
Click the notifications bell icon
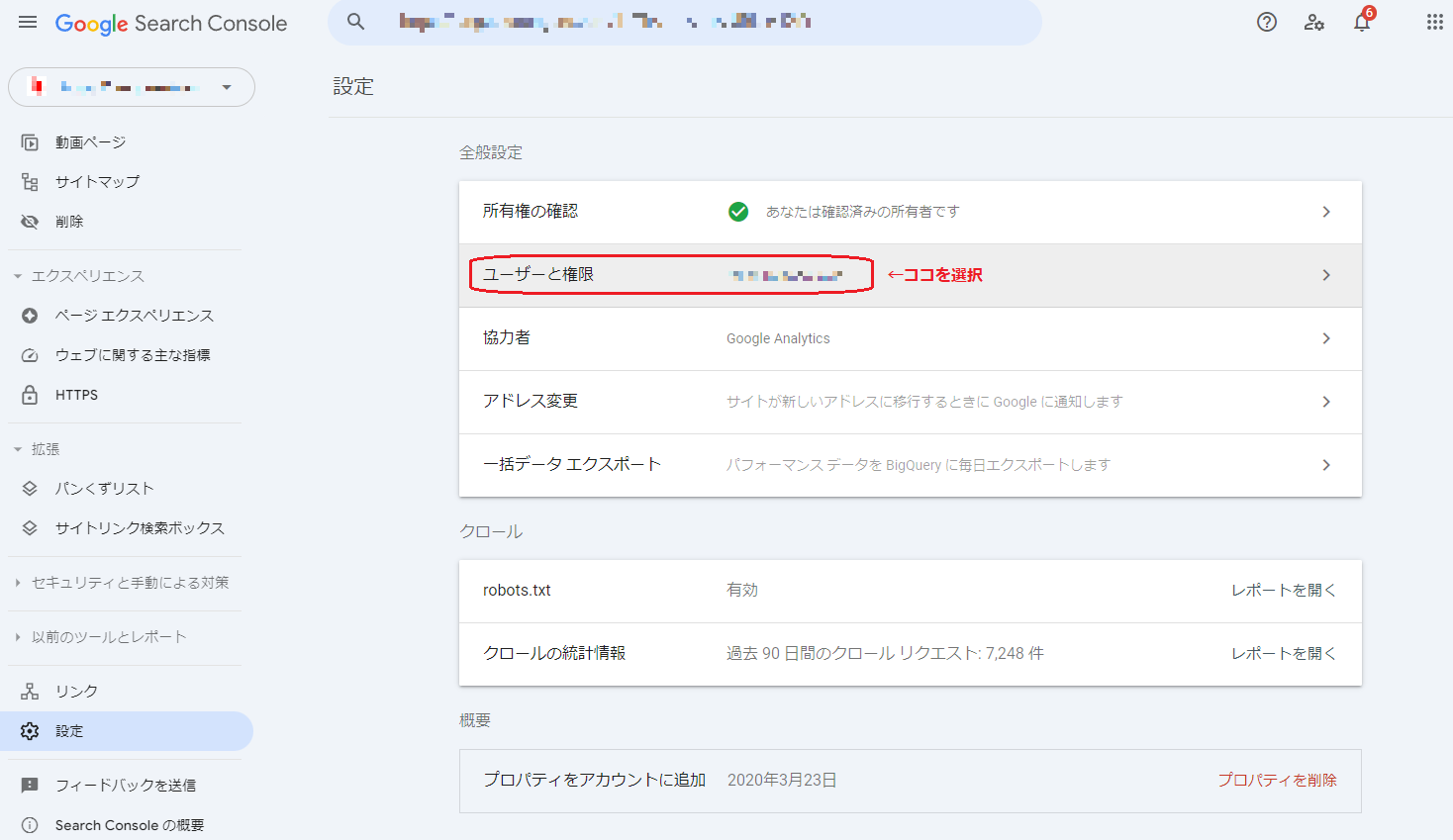pos(1361,22)
